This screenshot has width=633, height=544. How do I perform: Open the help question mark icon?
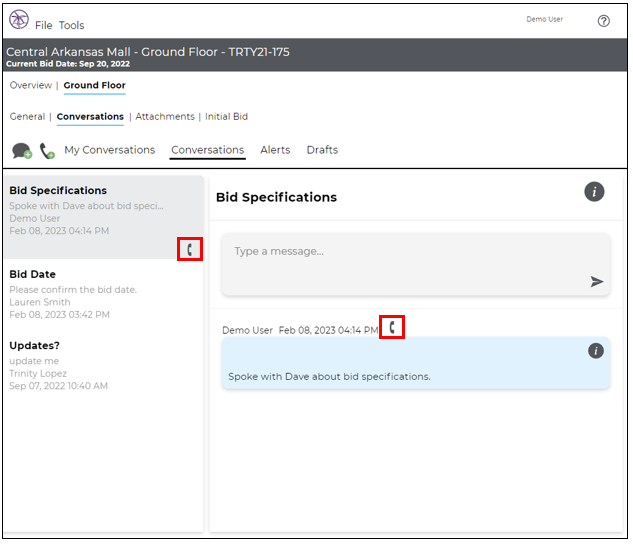pos(604,21)
